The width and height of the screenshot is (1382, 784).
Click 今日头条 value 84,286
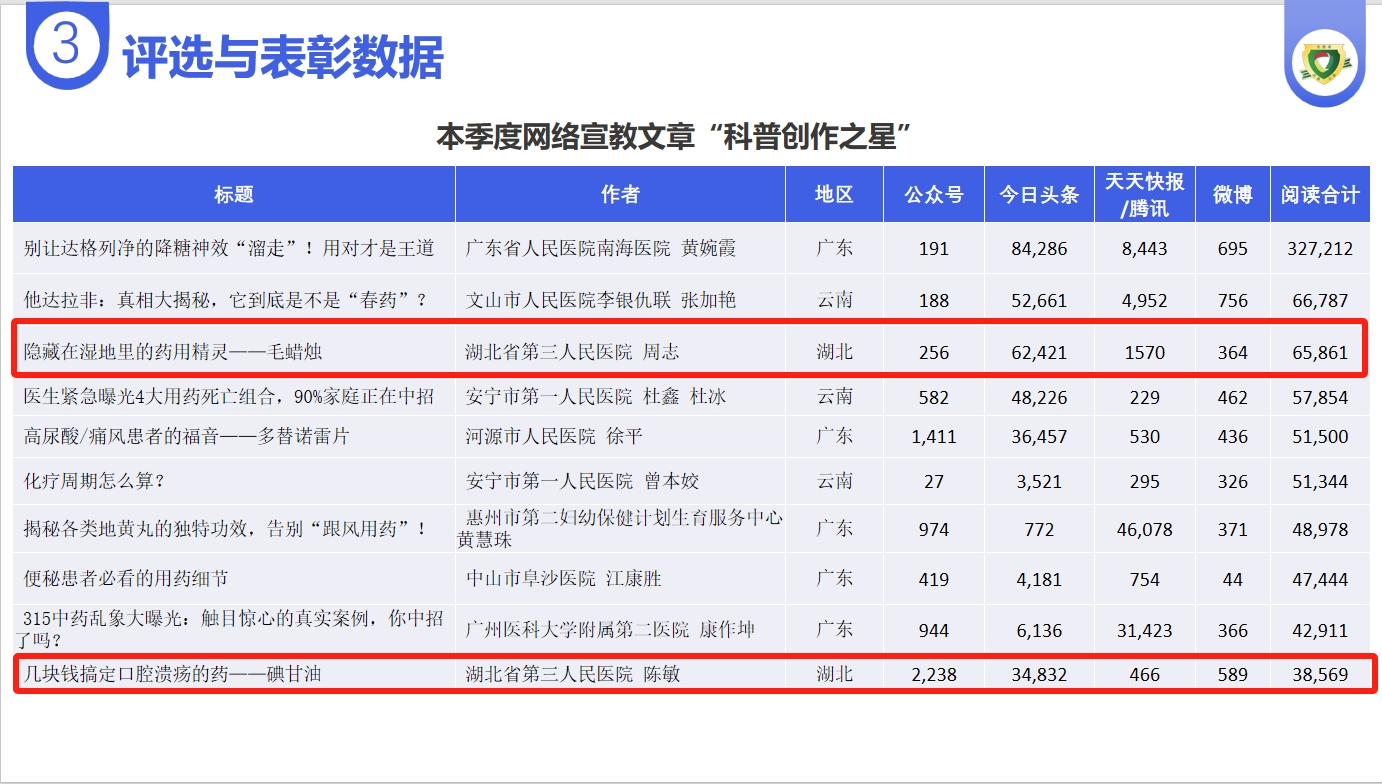pyautogui.click(x=1039, y=248)
